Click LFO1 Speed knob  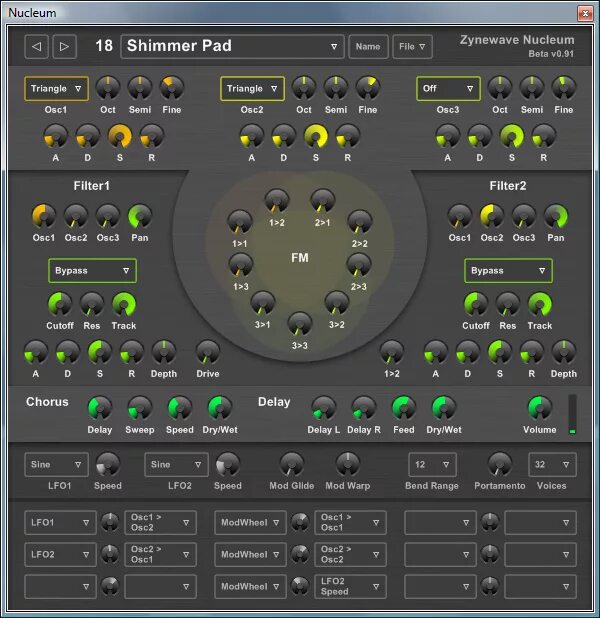click(x=108, y=464)
